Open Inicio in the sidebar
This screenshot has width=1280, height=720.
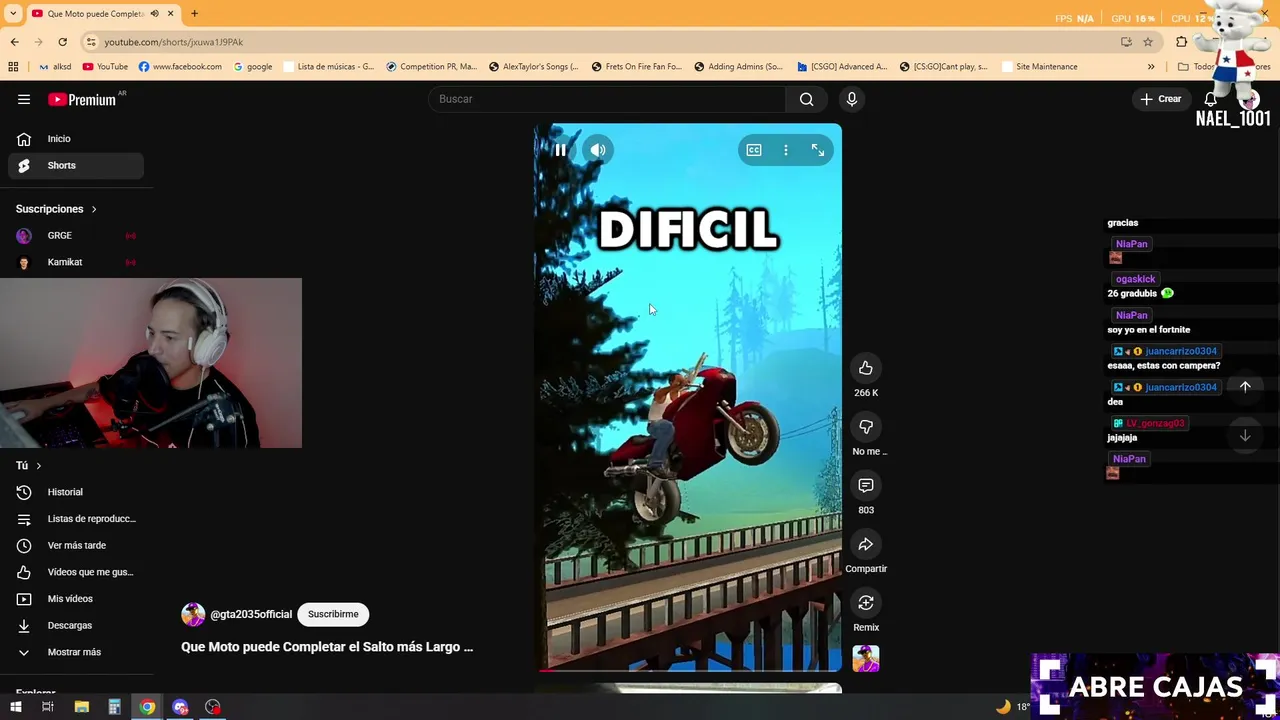[76, 139]
